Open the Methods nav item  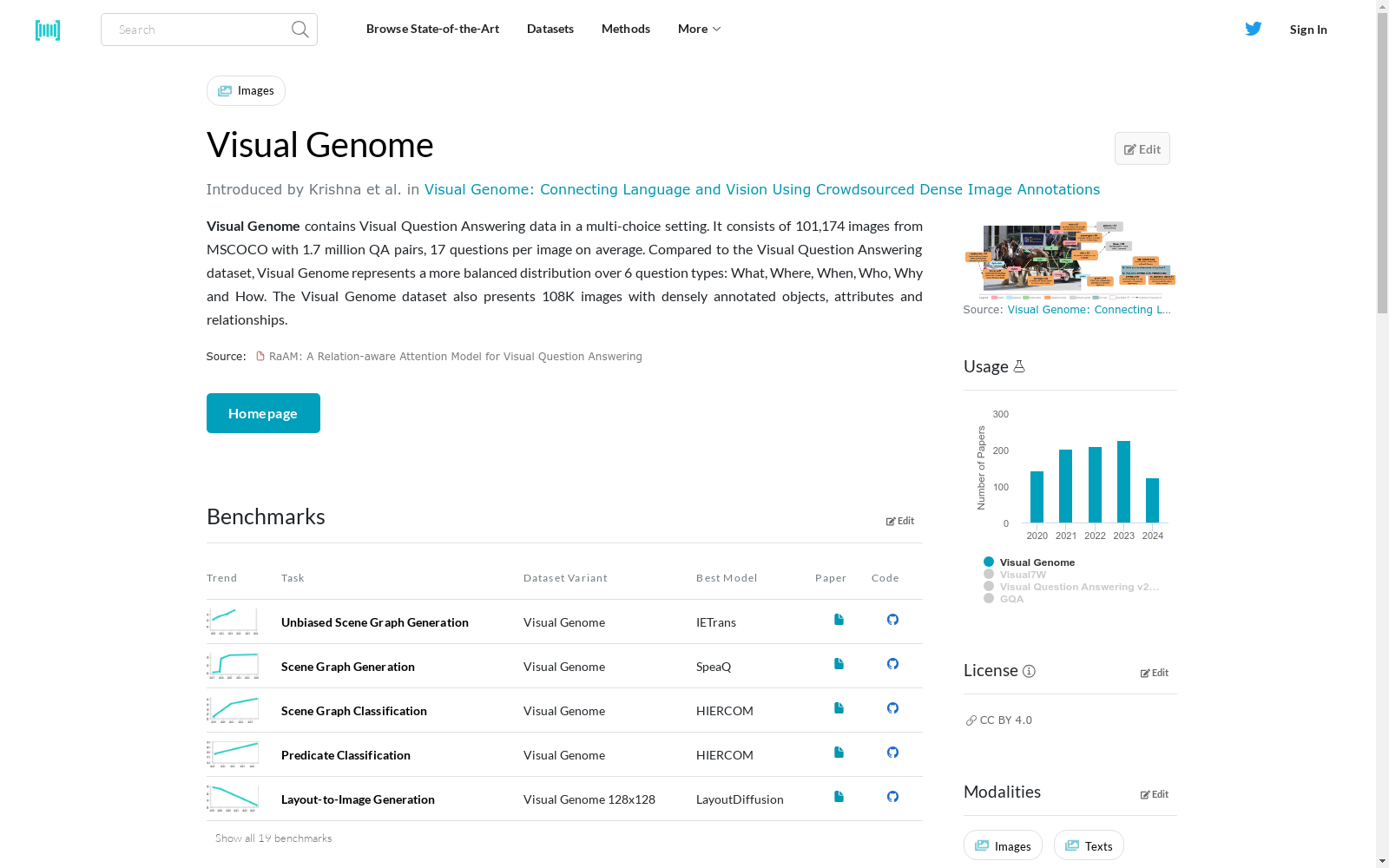[626, 29]
